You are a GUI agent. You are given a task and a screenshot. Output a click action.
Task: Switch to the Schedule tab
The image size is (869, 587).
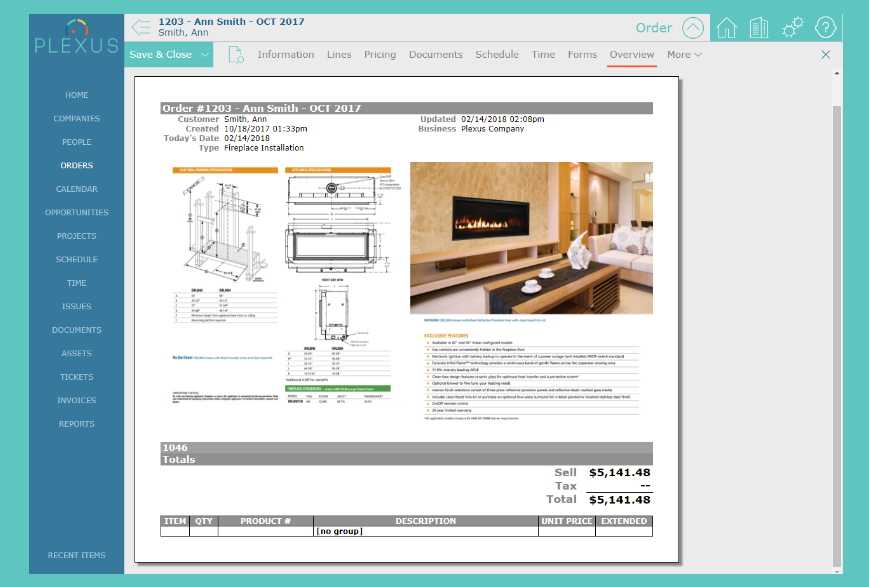pyautogui.click(x=497, y=54)
